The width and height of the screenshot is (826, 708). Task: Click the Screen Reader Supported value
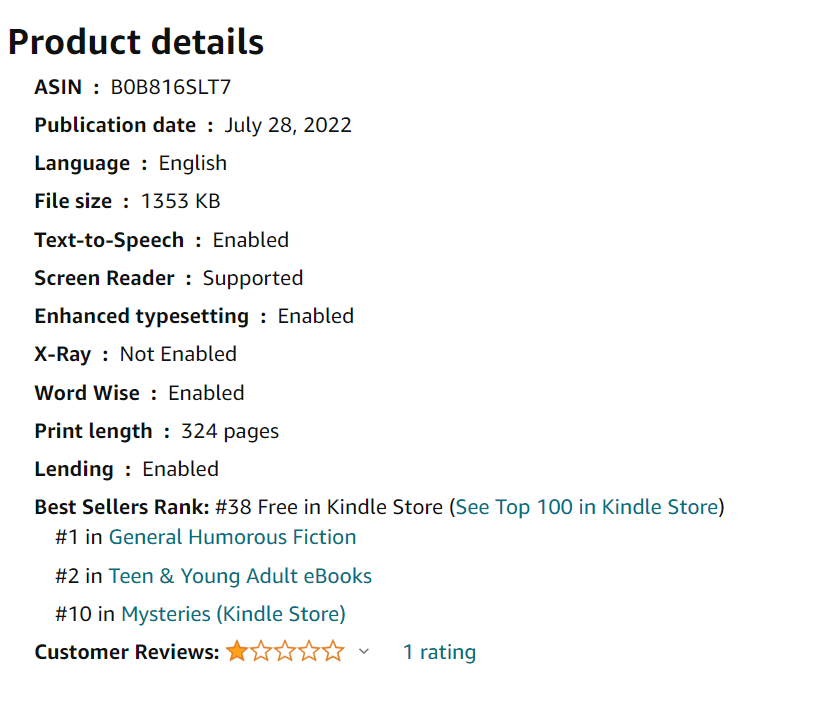(x=253, y=278)
